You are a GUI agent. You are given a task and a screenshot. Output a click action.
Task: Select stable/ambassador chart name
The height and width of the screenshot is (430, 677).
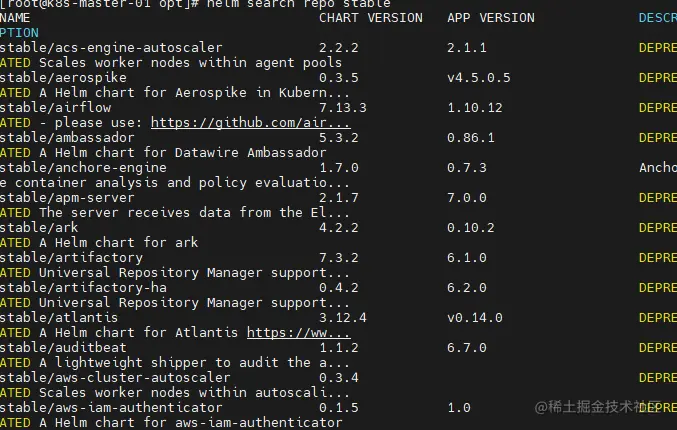[67, 138]
